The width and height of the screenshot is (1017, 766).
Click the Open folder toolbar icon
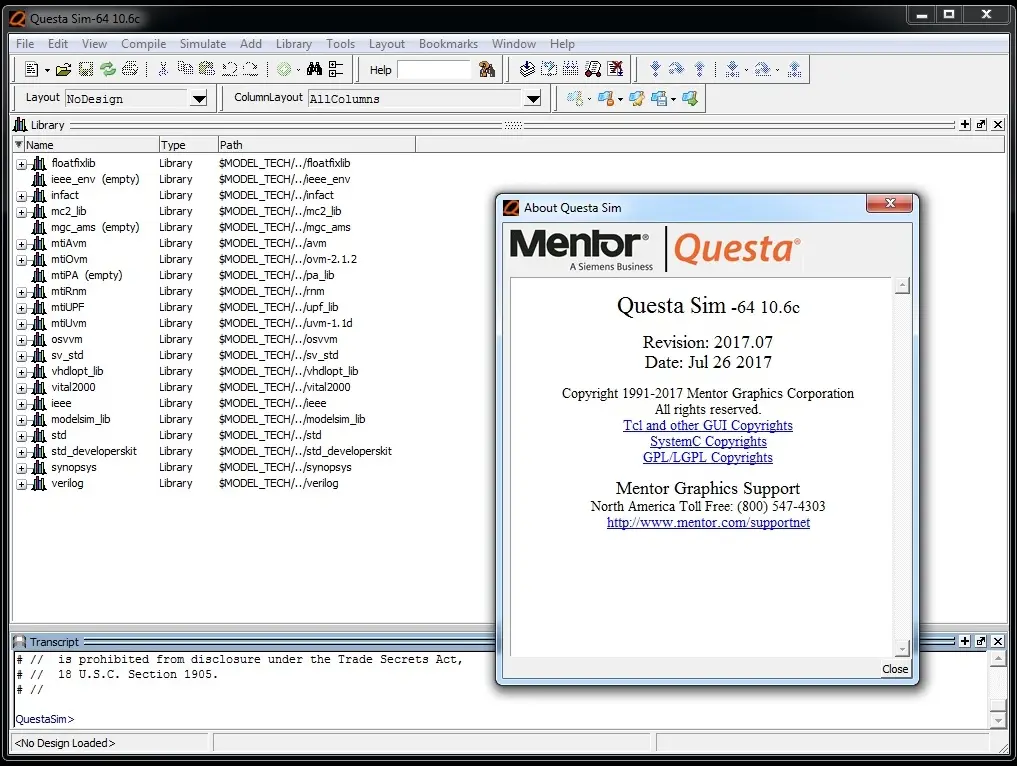coord(63,69)
